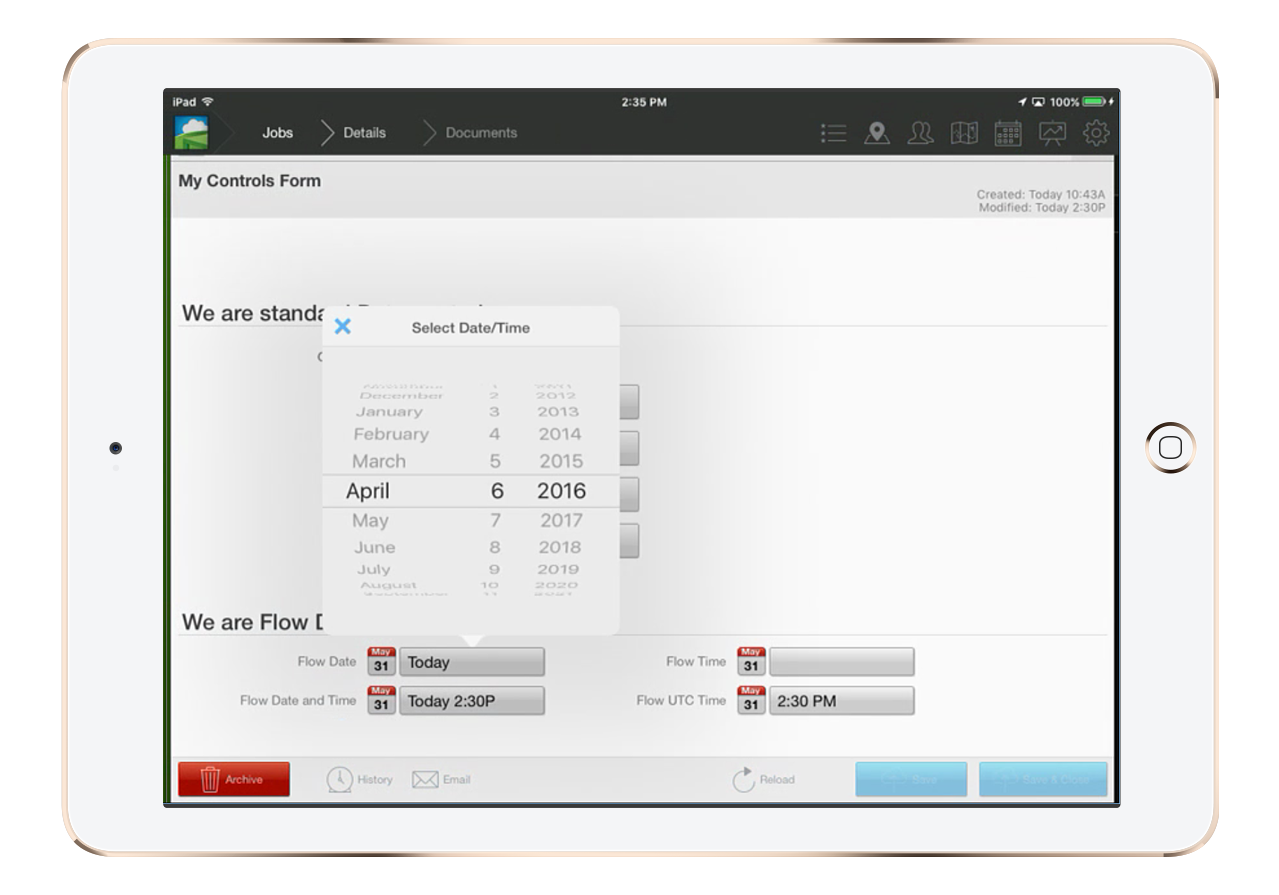Tap the app logo in the navigation bar
Screen dimensions: 1279x895
[192, 133]
